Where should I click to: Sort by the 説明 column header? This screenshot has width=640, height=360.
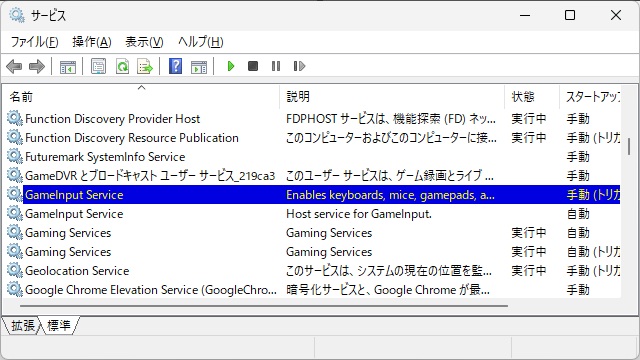[392, 97]
